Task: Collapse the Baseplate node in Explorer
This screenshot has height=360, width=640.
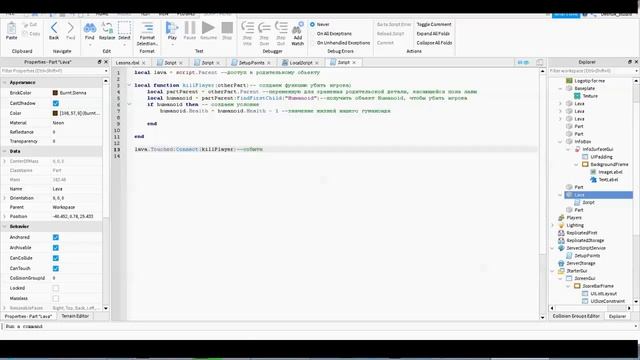Action: 560,89
